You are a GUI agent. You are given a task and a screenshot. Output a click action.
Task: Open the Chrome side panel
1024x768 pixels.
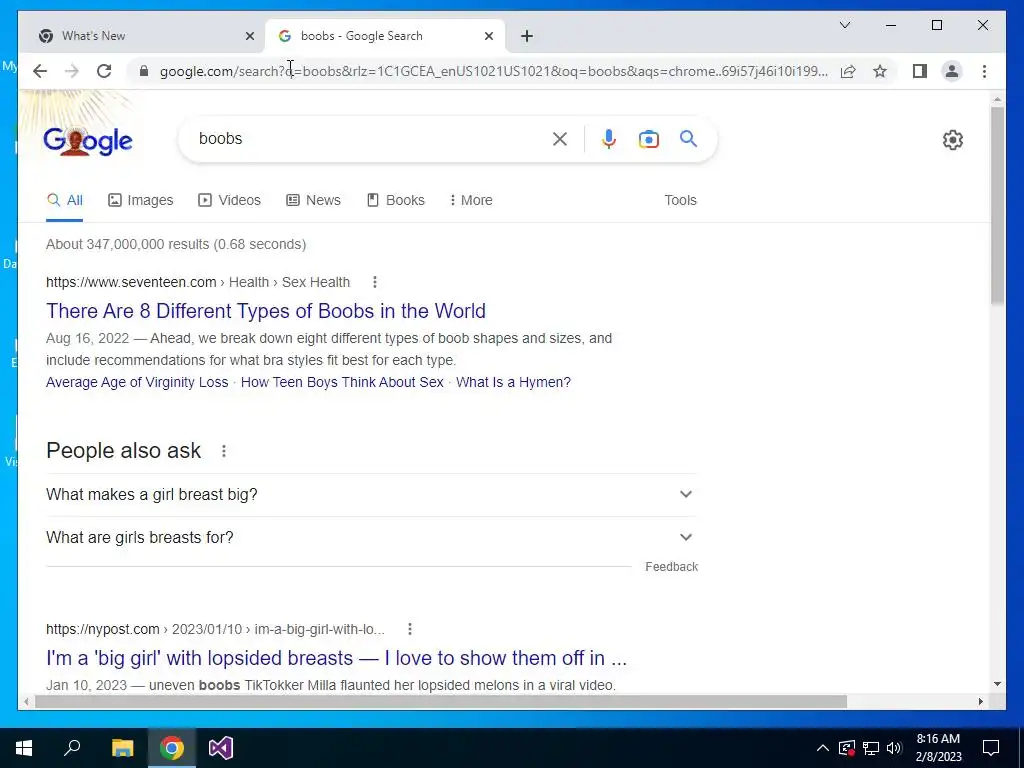pos(920,71)
